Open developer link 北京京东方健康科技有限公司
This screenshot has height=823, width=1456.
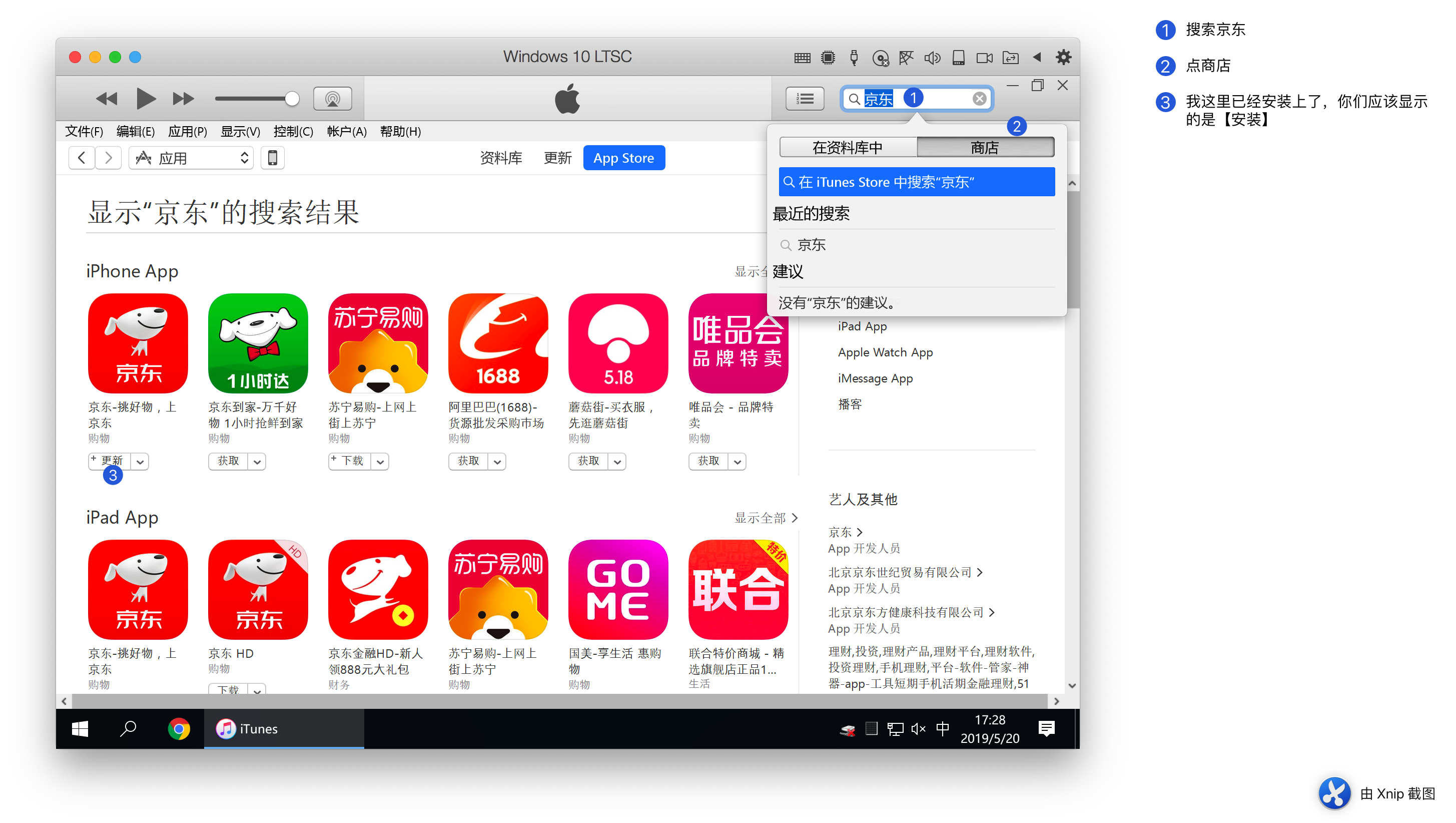(x=911, y=613)
